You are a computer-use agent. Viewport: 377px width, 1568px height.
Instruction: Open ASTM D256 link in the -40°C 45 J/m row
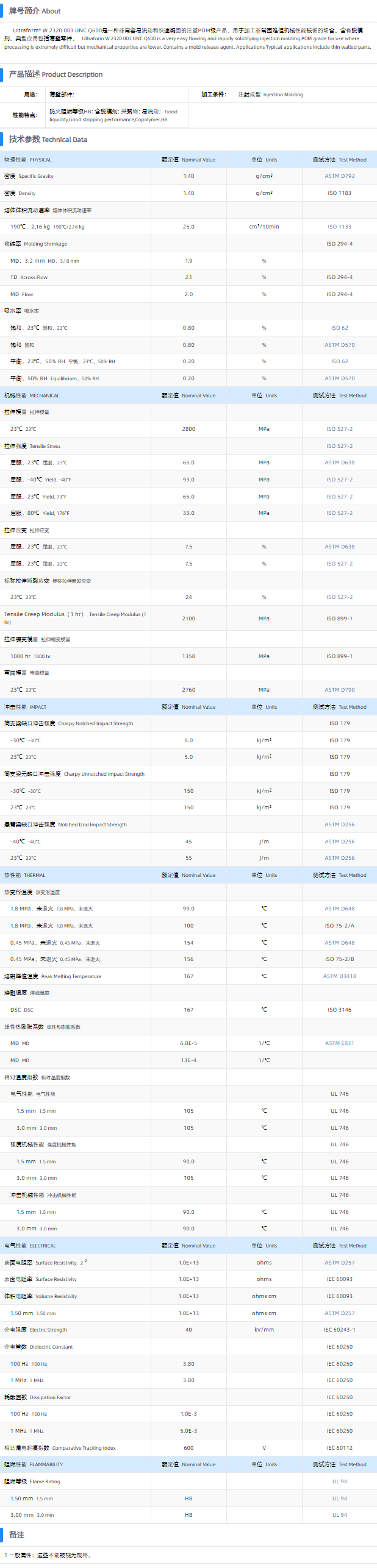pyautogui.click(x=339, y=842)
